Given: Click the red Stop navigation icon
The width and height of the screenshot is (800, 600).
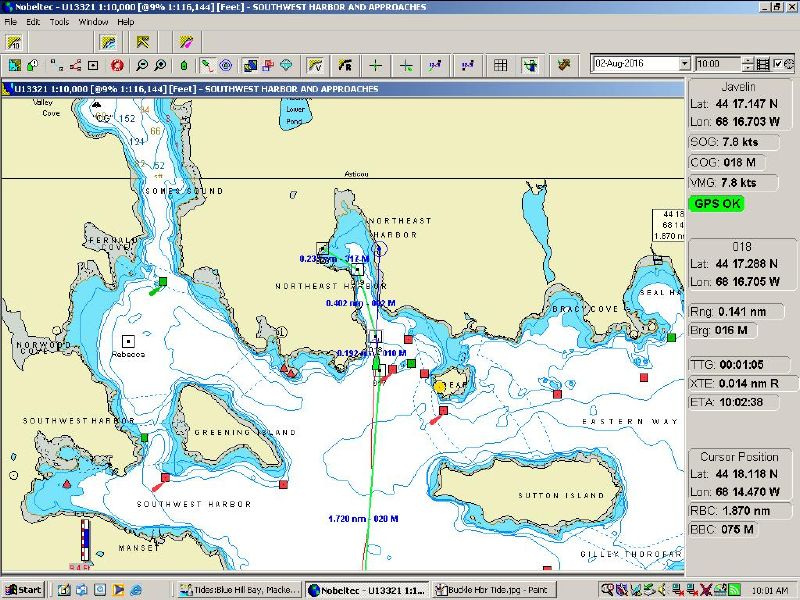Looking at the screenshot, I should 119,66.
